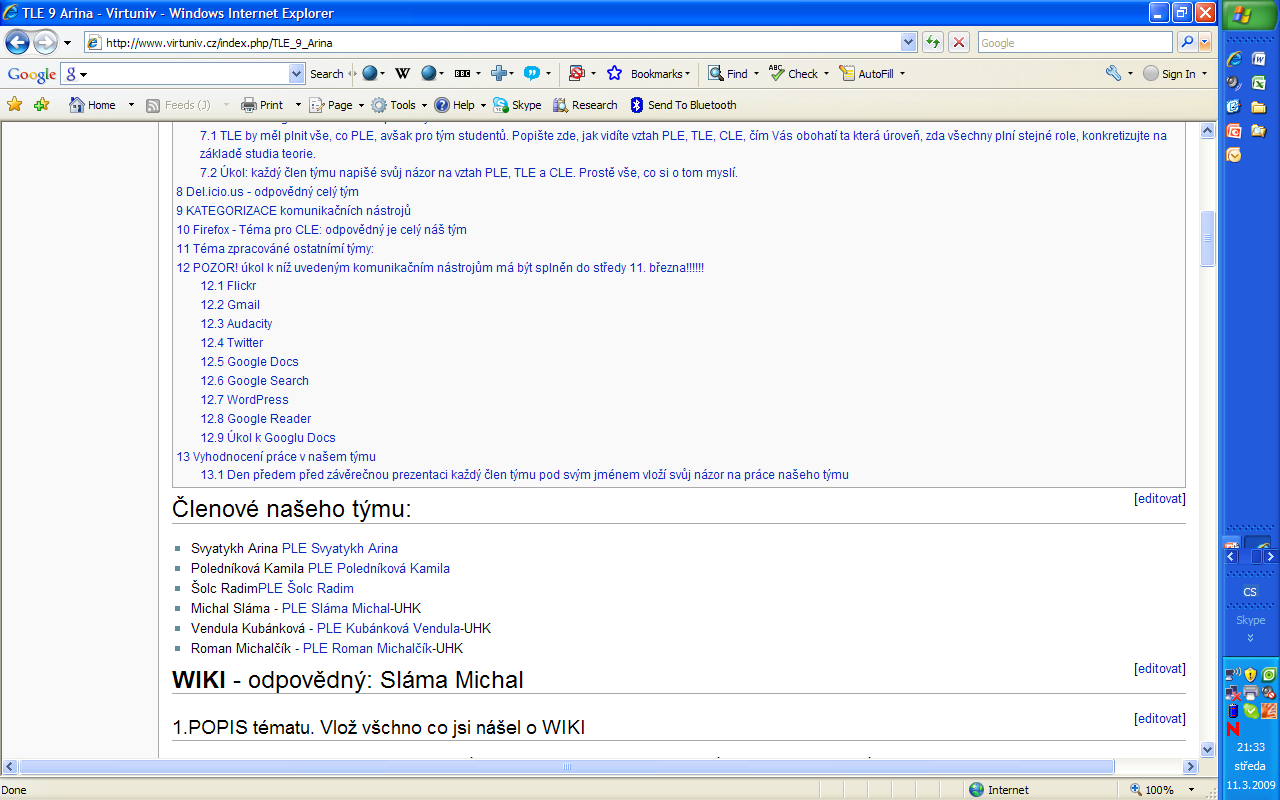
Task: Open the PLE Šolc Radim link
Action: (306, 588)
